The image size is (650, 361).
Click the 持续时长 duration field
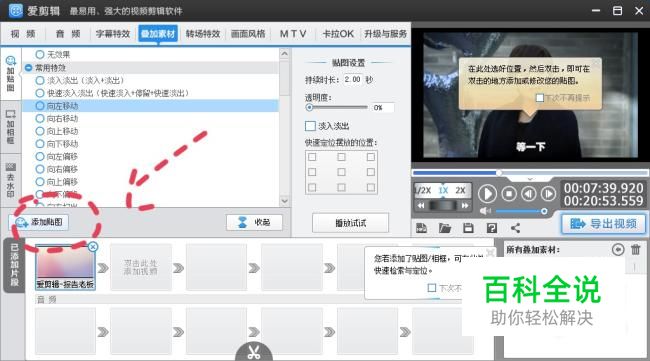point(353,79)
